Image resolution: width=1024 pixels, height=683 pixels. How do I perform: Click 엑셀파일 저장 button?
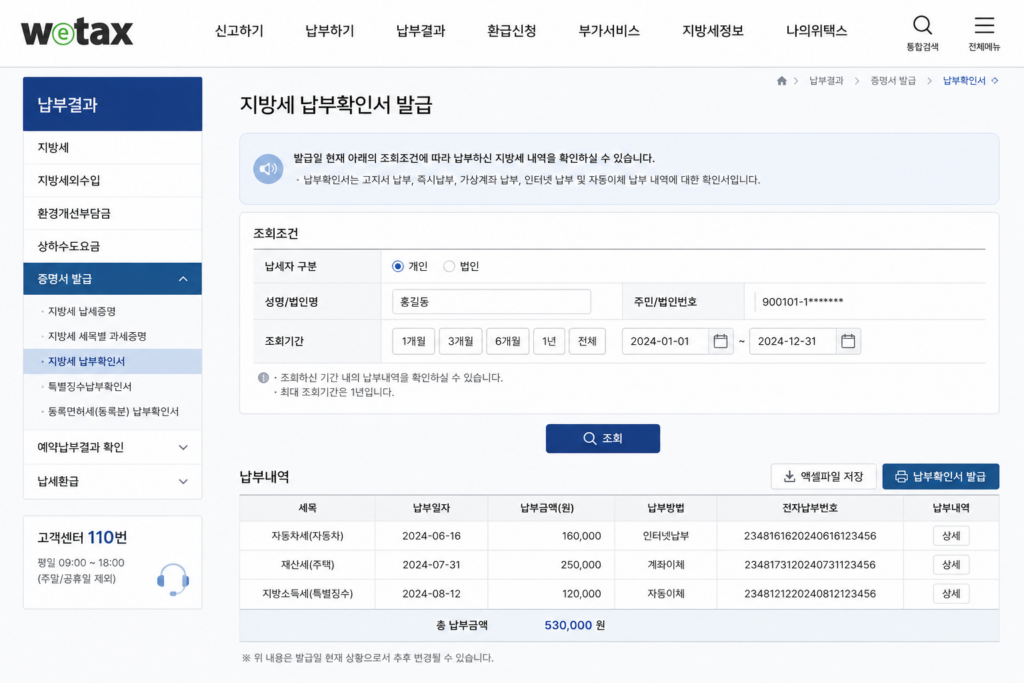[823, 477]
